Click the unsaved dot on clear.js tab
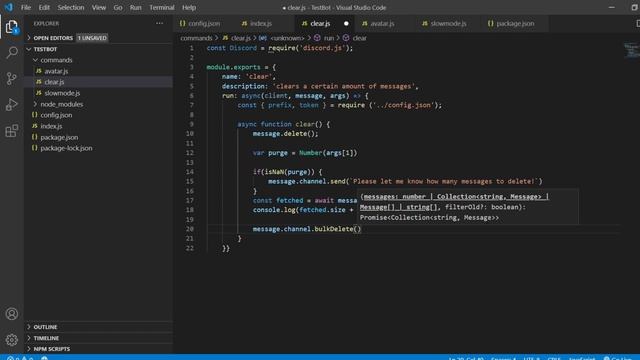Screen dimensions: 640x360 (x=346, y=24)
